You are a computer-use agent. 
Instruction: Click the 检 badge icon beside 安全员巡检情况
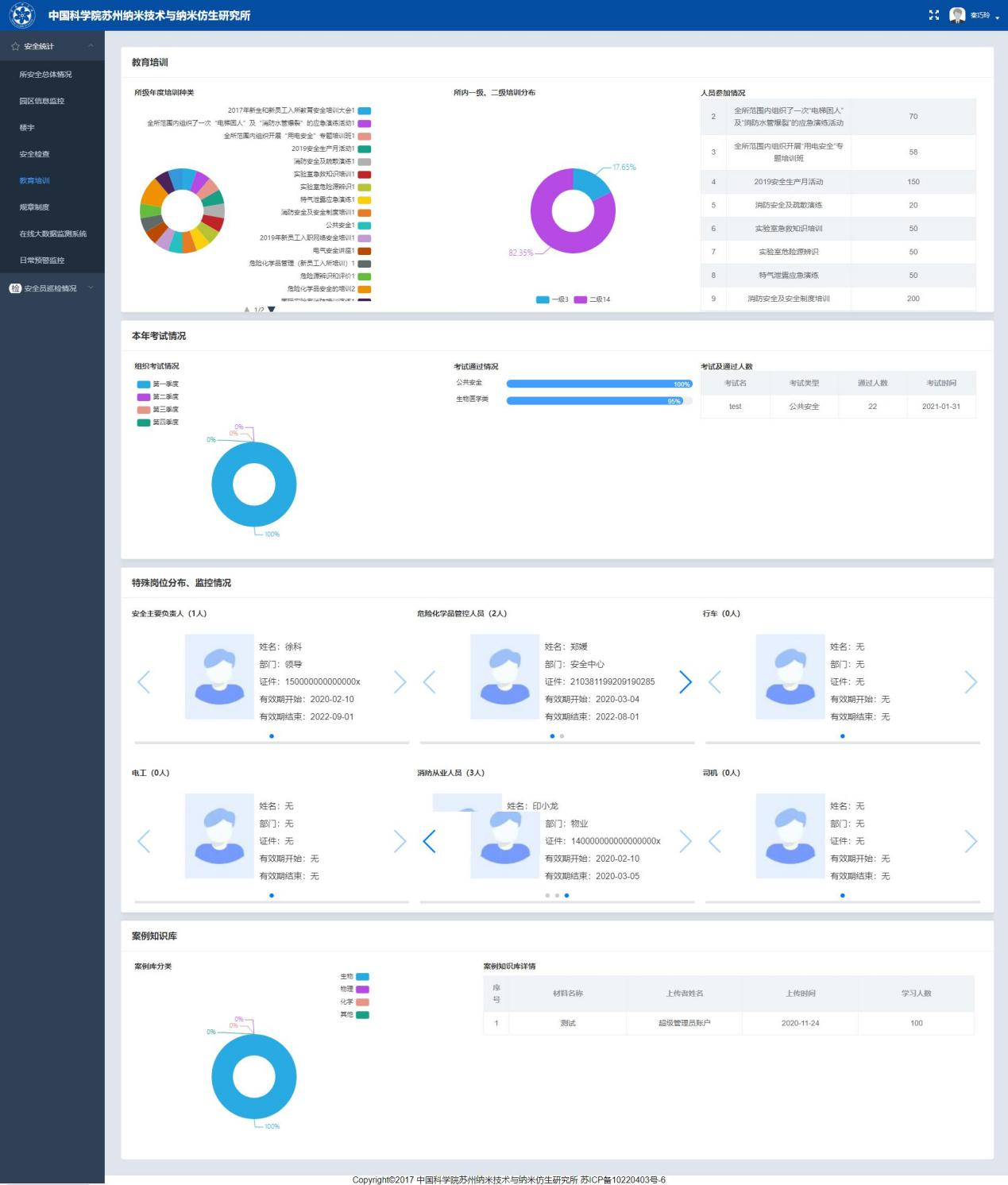pyautogui.click(x=15, y=288)
